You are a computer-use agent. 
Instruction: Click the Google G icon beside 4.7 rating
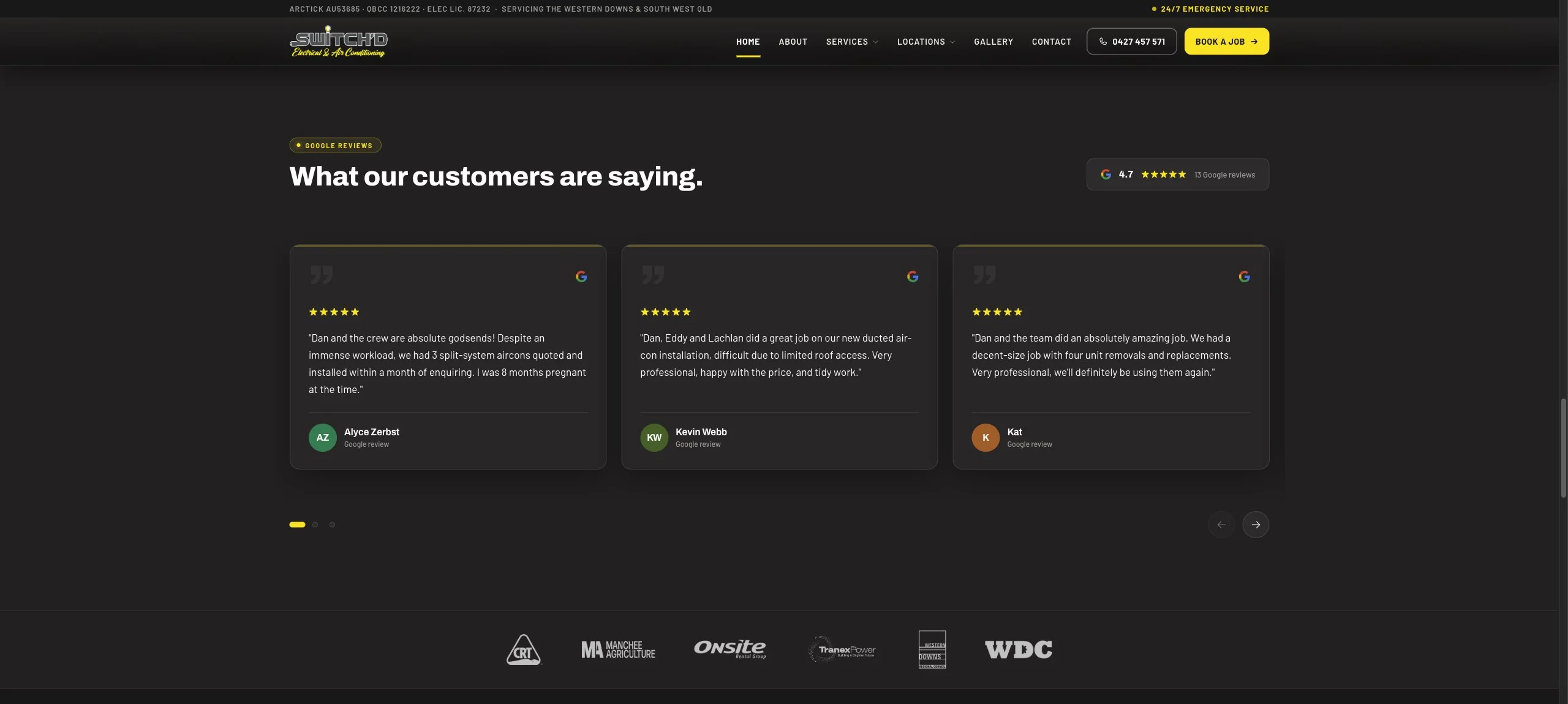(1106, 174)
